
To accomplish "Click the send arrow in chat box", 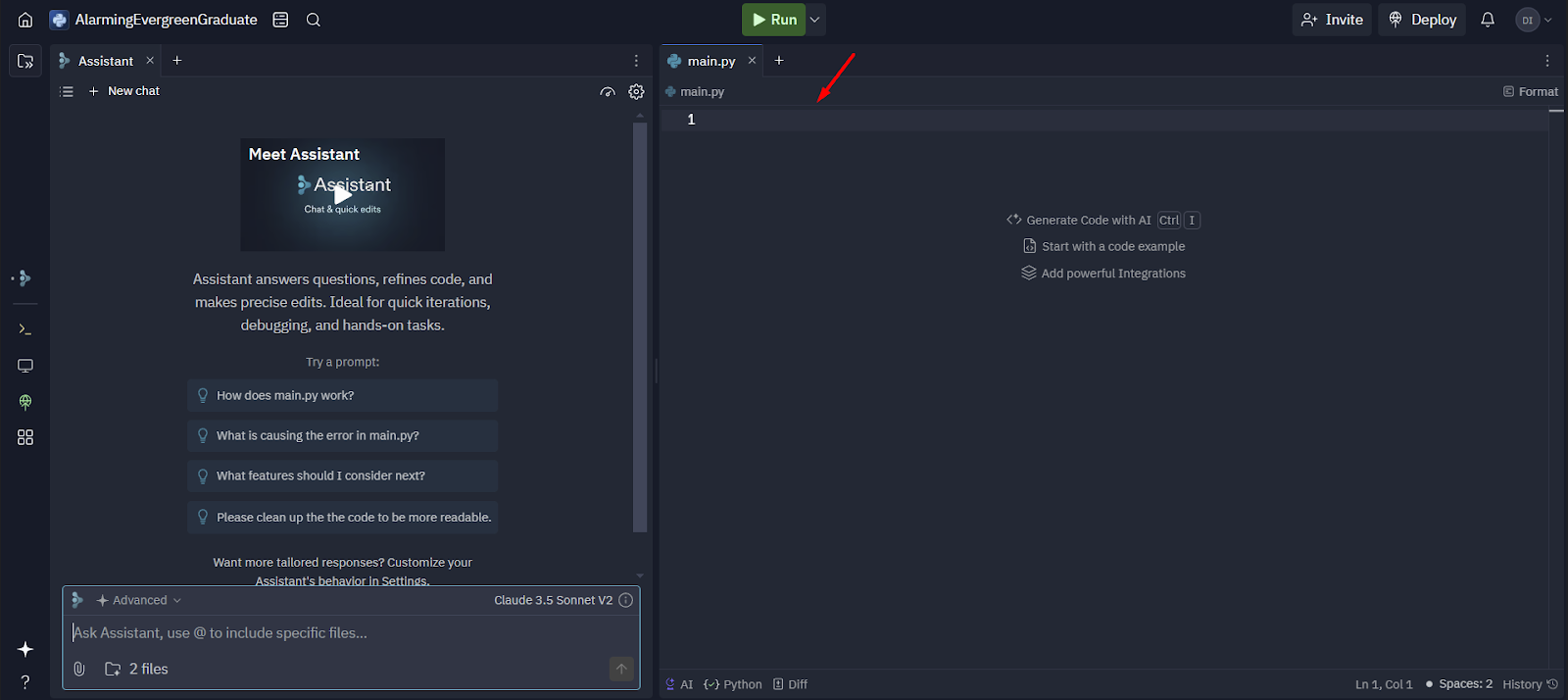I will coord(621,669).
